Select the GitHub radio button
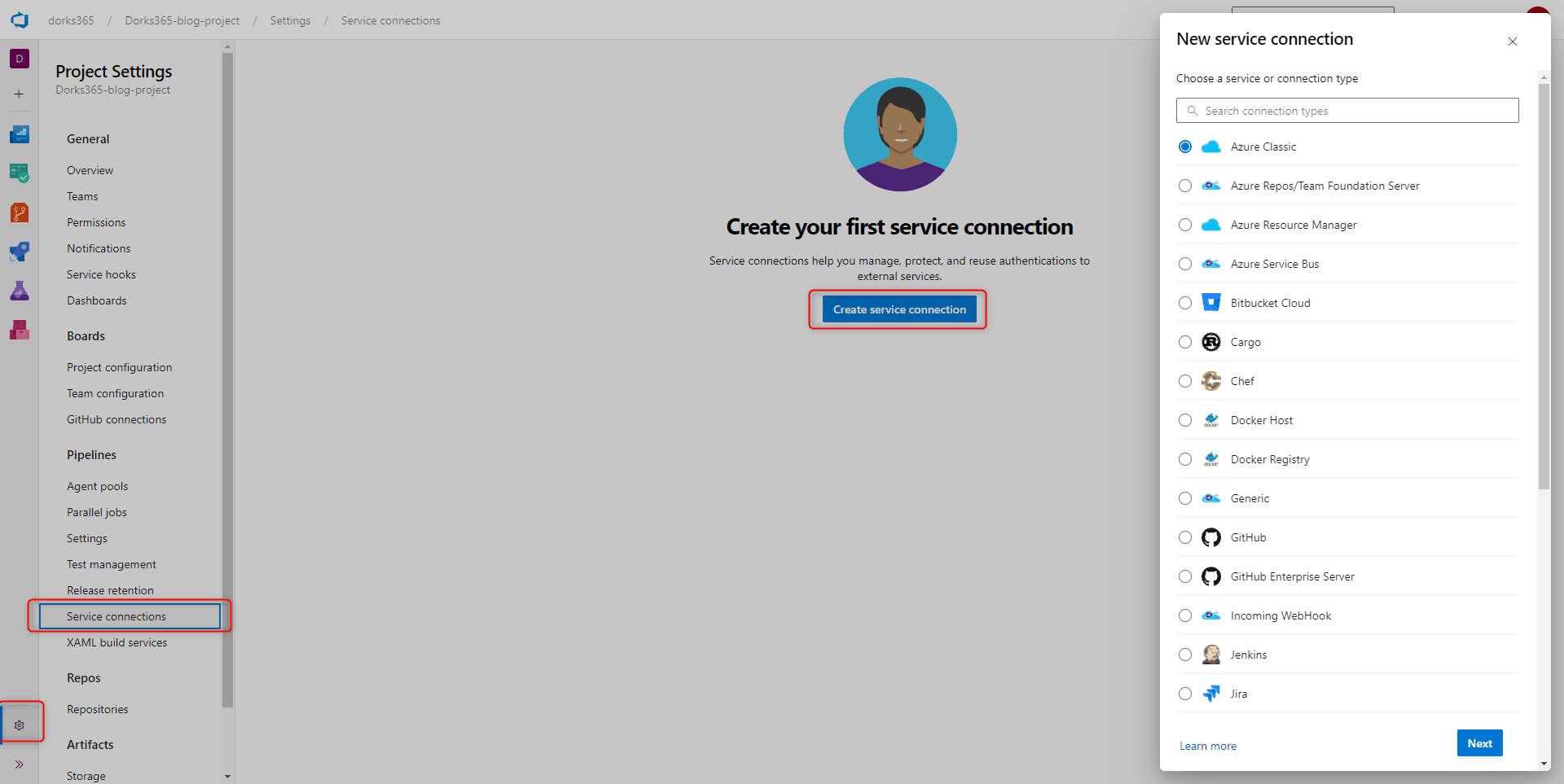1564x784 pixels. point(1185,537)
